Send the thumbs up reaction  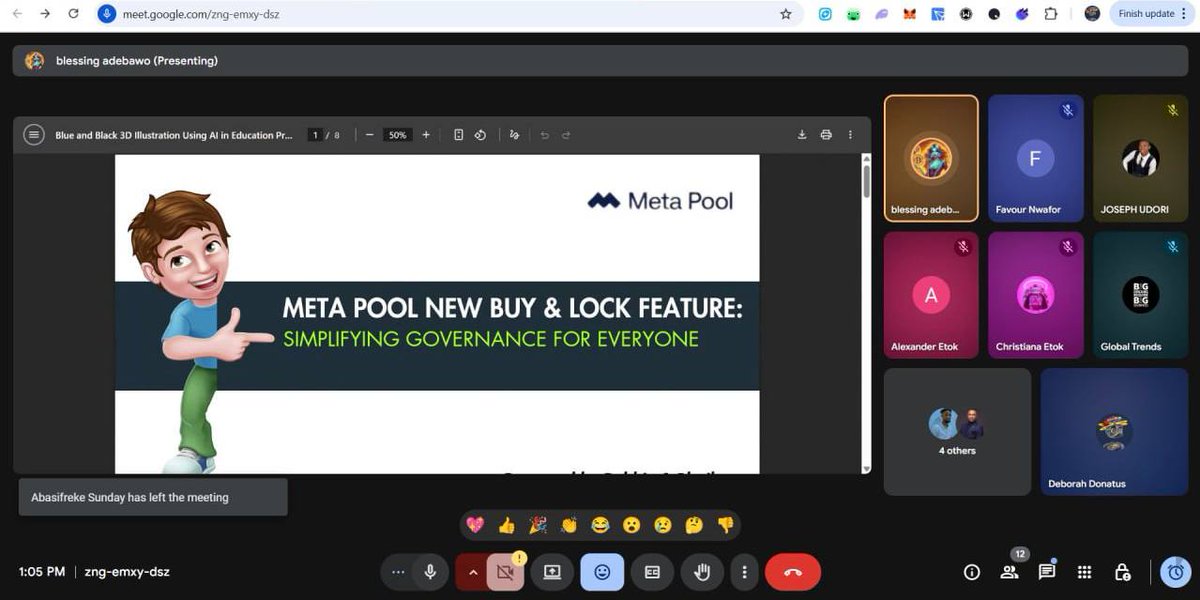[506, 524]
